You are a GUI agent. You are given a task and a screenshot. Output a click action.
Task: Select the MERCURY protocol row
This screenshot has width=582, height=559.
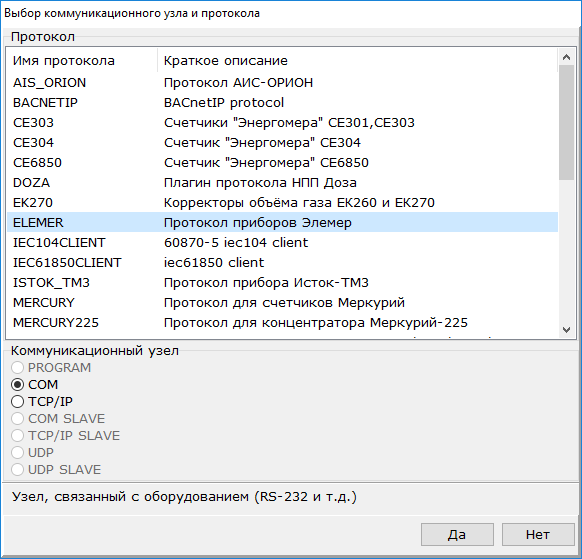click(282, 303)
